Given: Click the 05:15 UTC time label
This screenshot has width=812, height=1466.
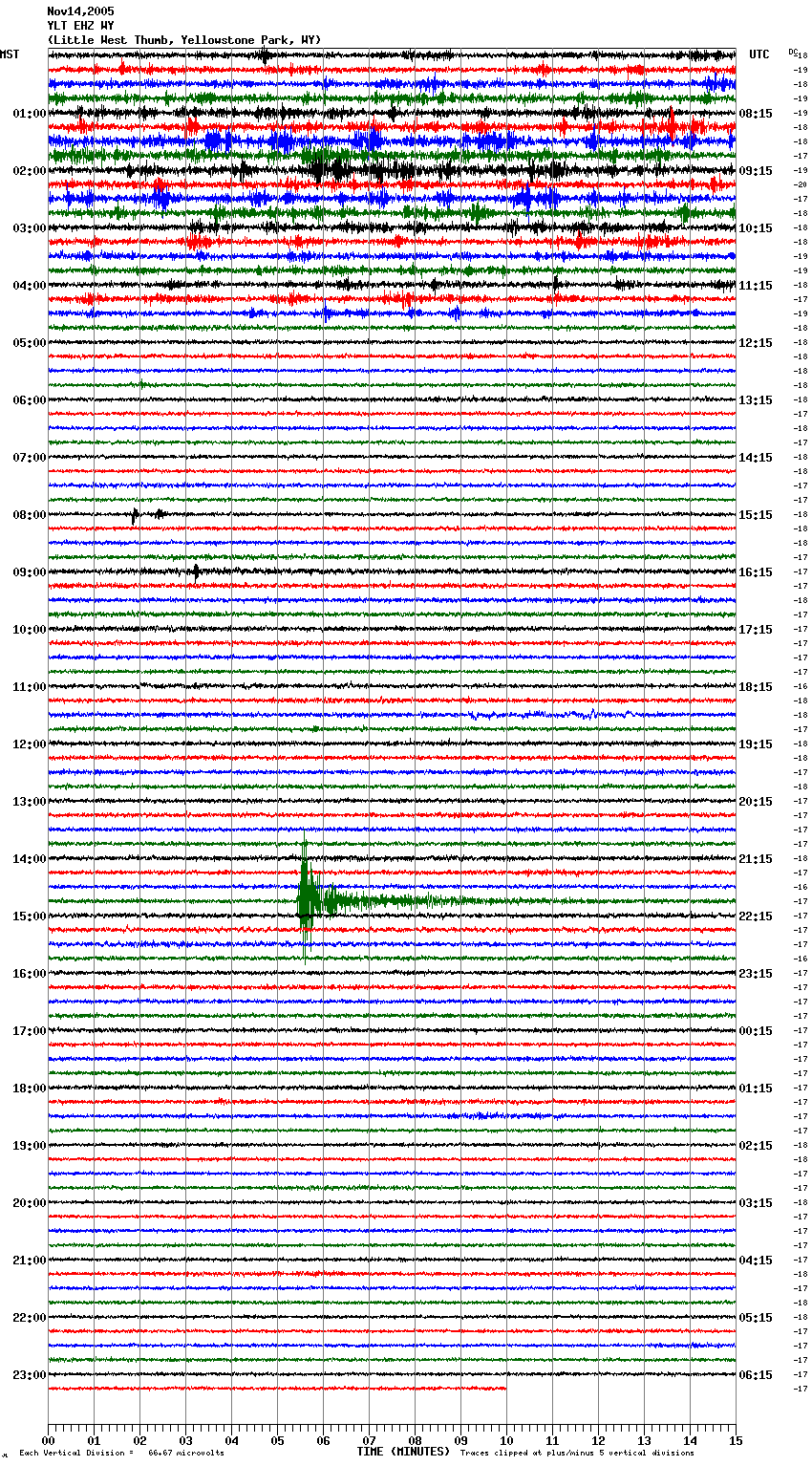Looking at the screenshot, I should (x=756, y=1318).
